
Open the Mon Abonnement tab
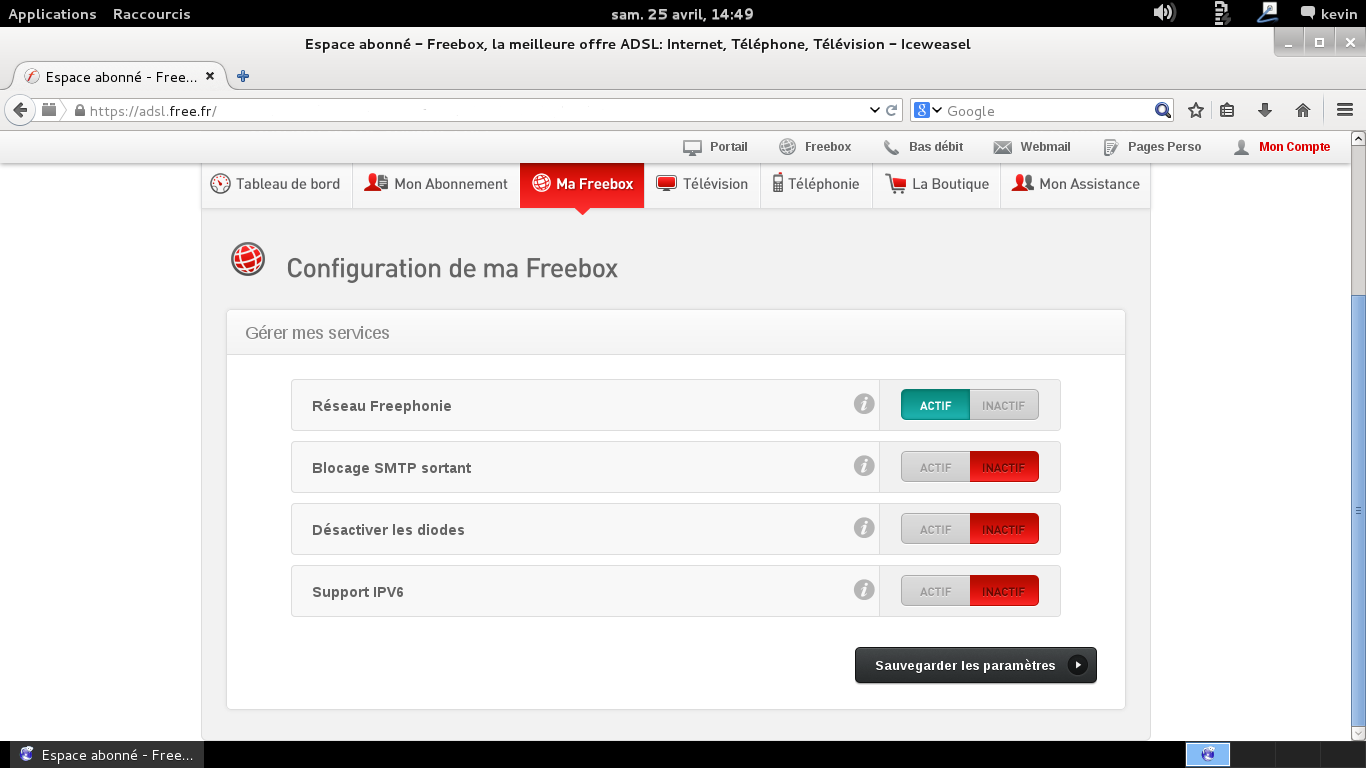point(436,185)
